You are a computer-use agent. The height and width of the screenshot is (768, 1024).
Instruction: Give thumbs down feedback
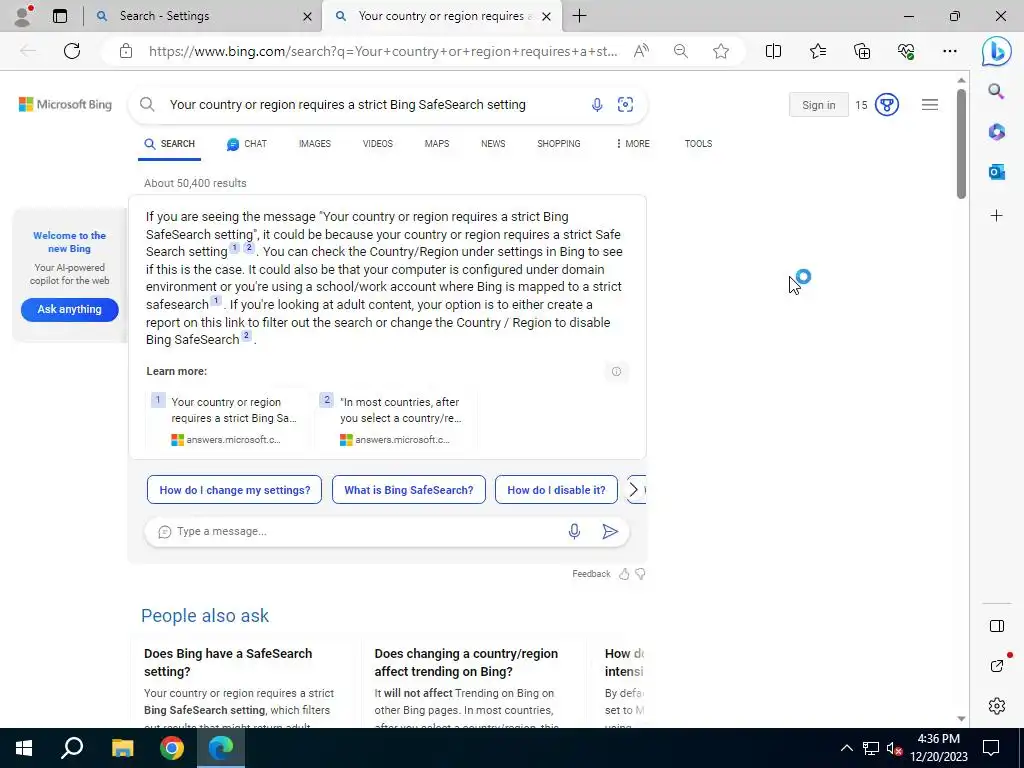[641, 574]
